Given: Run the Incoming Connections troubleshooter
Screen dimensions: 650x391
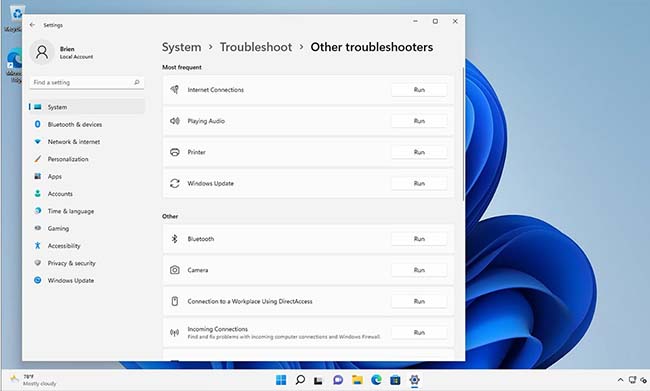Looking at the screenshot, I should [x=419, y=333].
